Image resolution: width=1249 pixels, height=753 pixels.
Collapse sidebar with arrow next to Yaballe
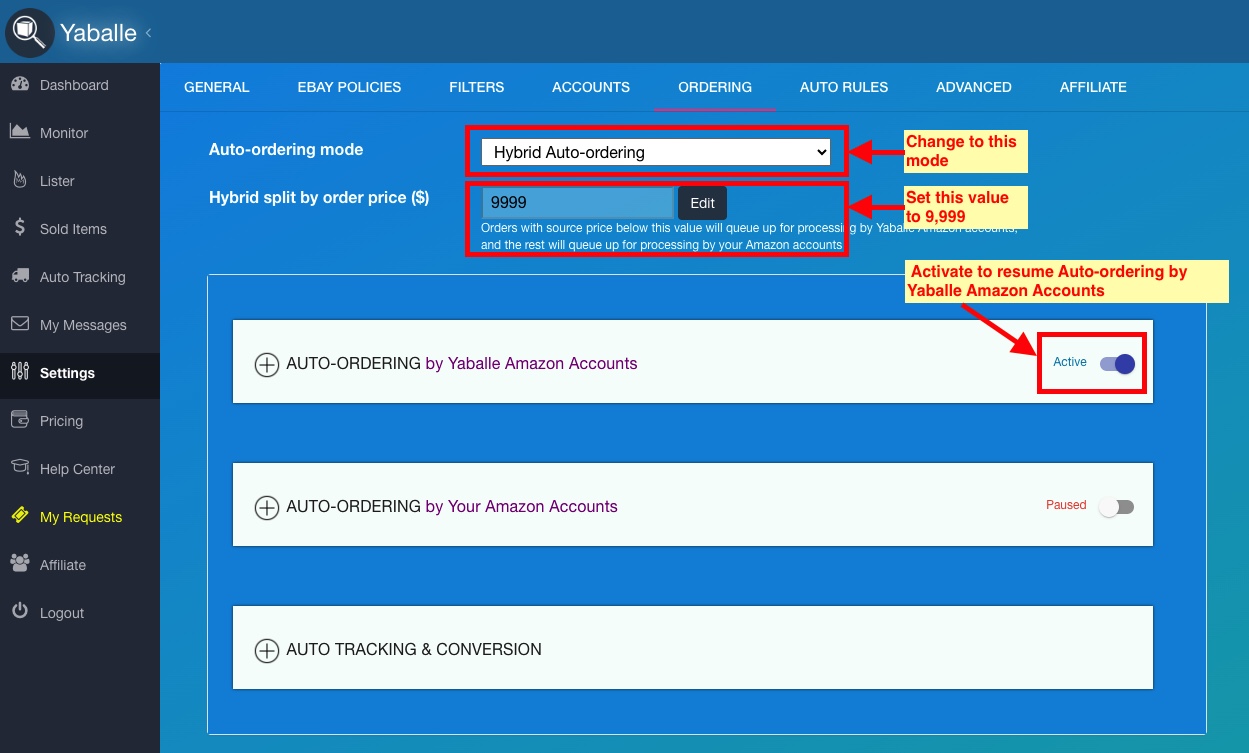click(149, 33)
